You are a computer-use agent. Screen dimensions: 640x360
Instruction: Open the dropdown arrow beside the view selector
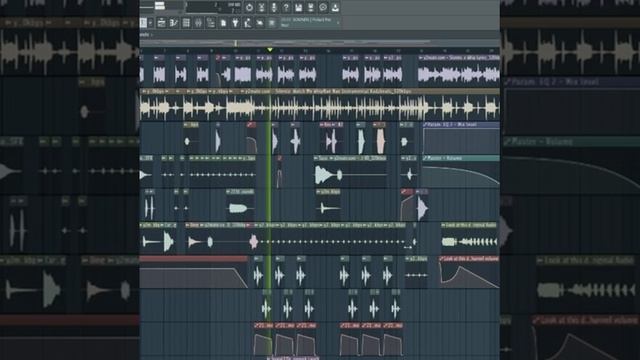pos(151,23)
